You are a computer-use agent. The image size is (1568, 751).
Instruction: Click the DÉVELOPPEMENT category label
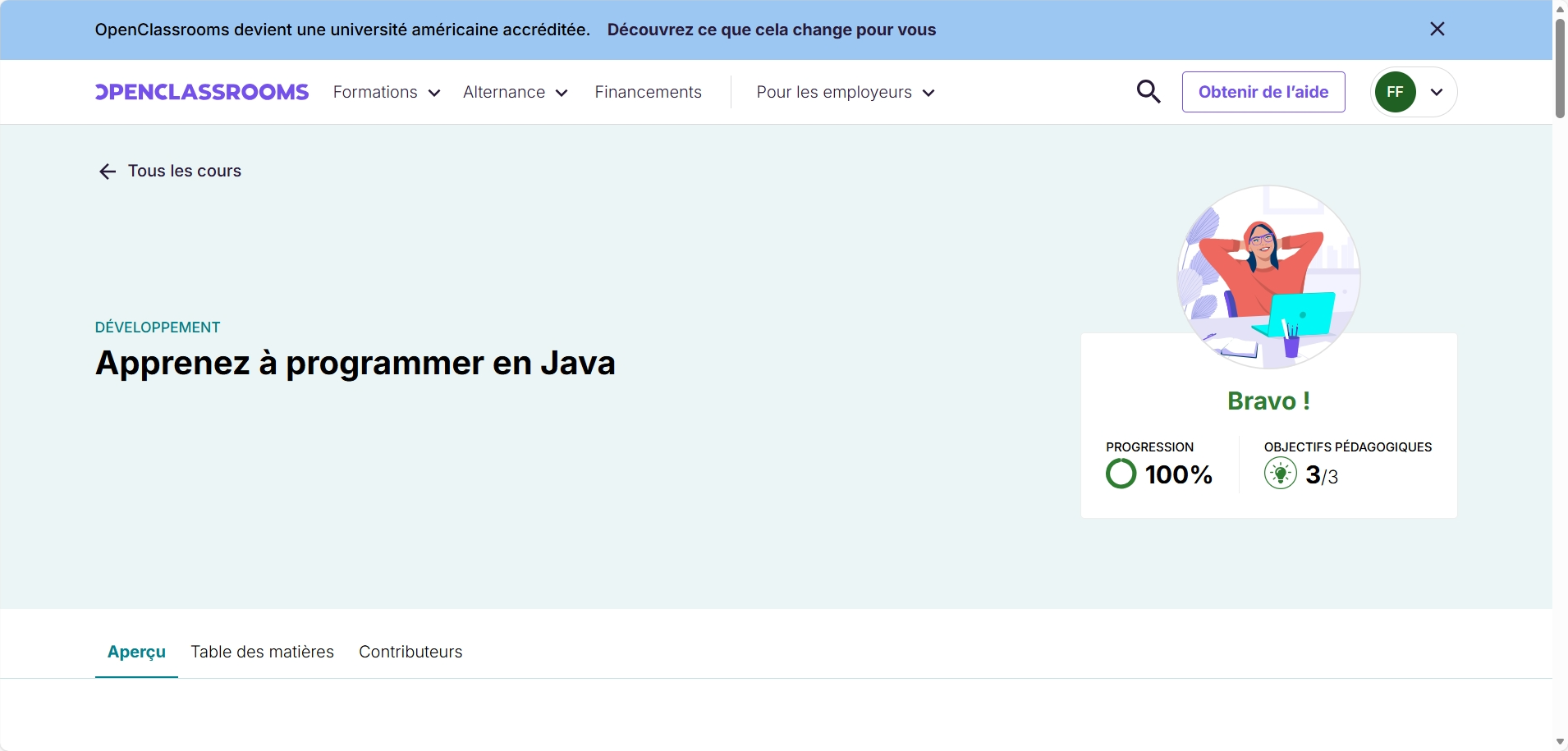point(158,327)
